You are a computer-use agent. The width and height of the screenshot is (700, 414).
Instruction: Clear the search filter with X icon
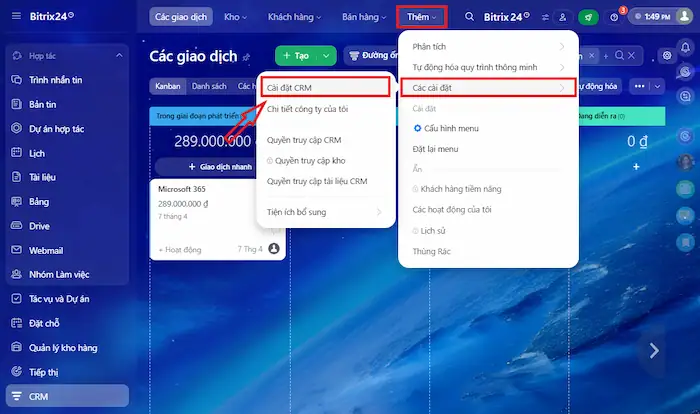(631, 55)
